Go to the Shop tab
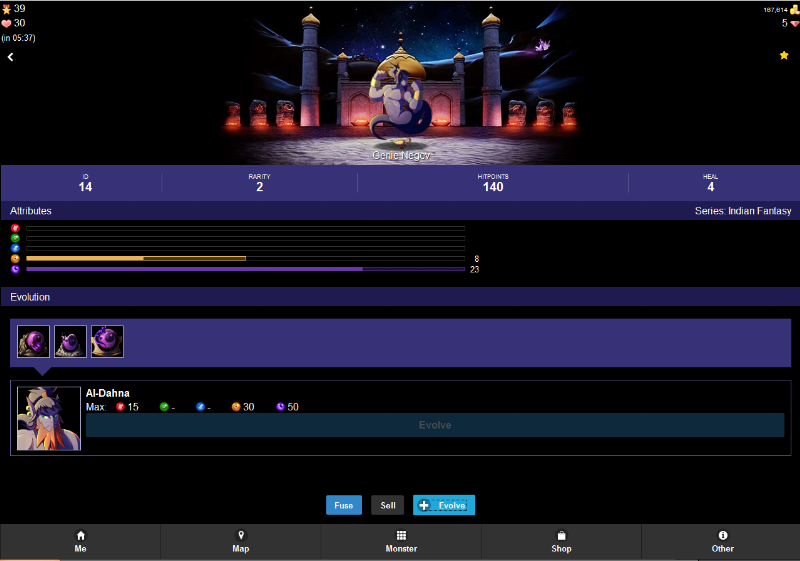 tap(561, 541)
